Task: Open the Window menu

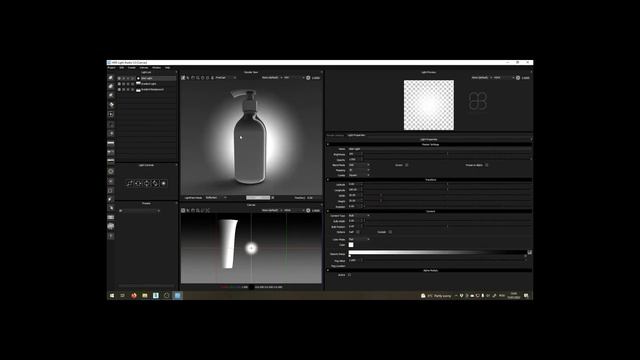Action: [156, 68]
